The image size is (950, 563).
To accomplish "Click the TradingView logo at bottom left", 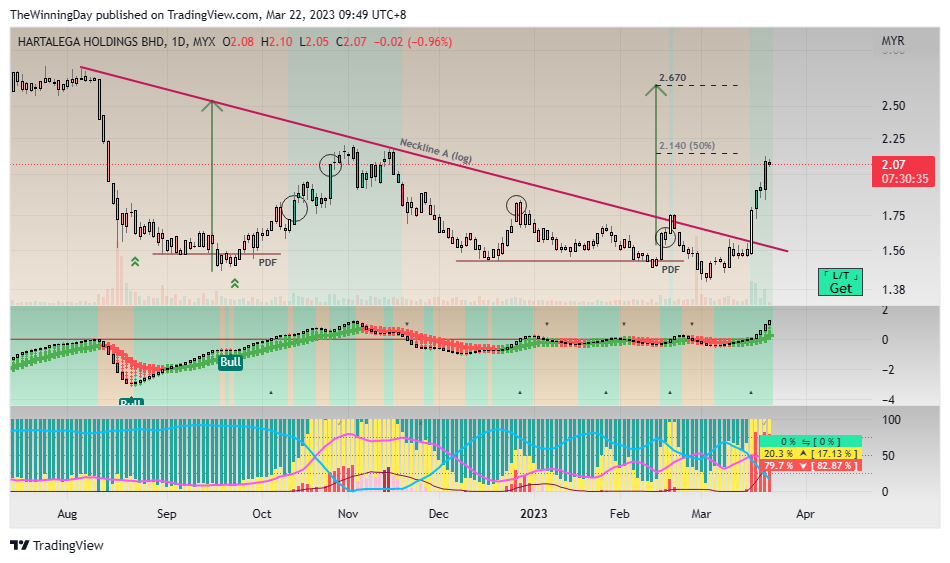I will coord(57,545).
